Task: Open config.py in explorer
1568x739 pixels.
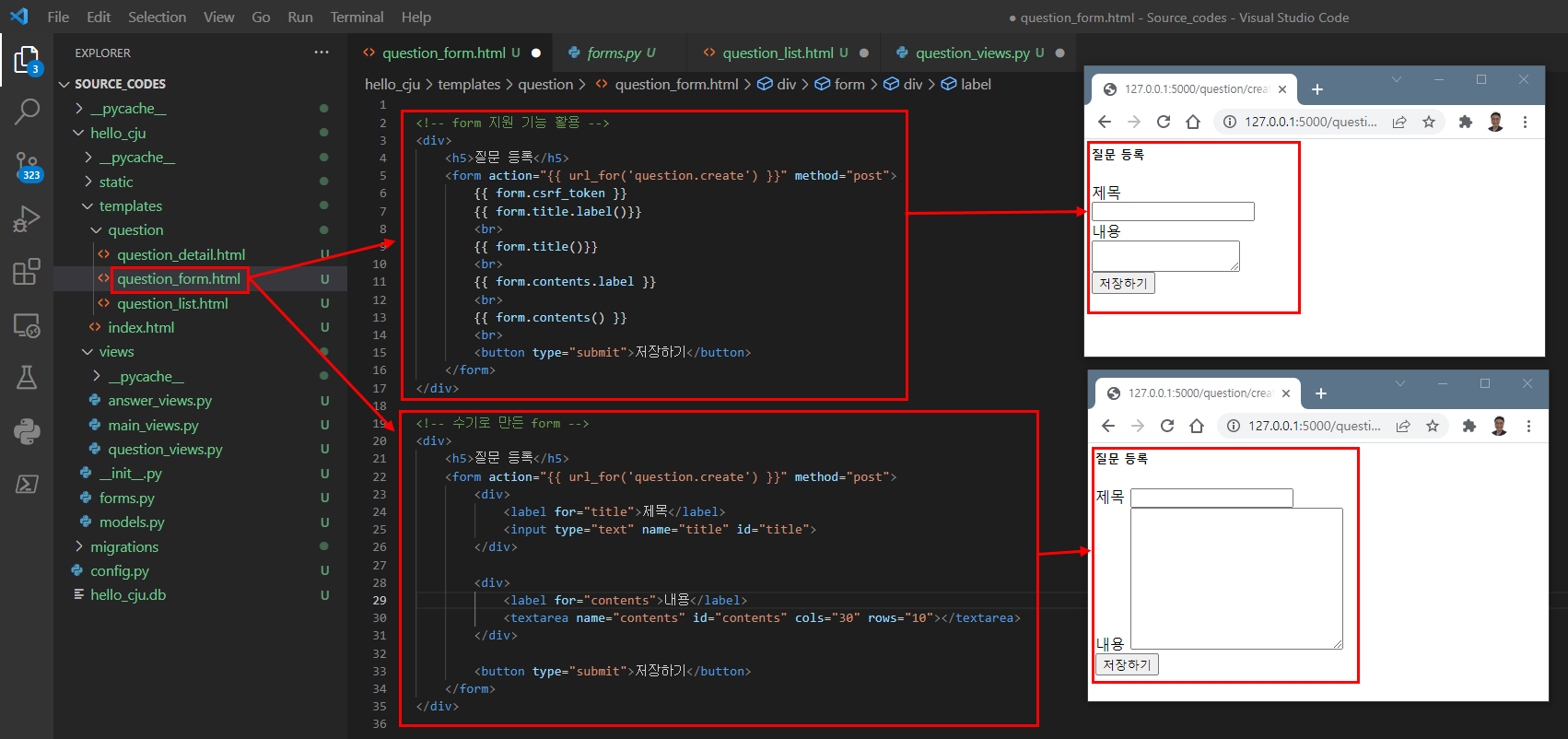Action: pos(120,570)
